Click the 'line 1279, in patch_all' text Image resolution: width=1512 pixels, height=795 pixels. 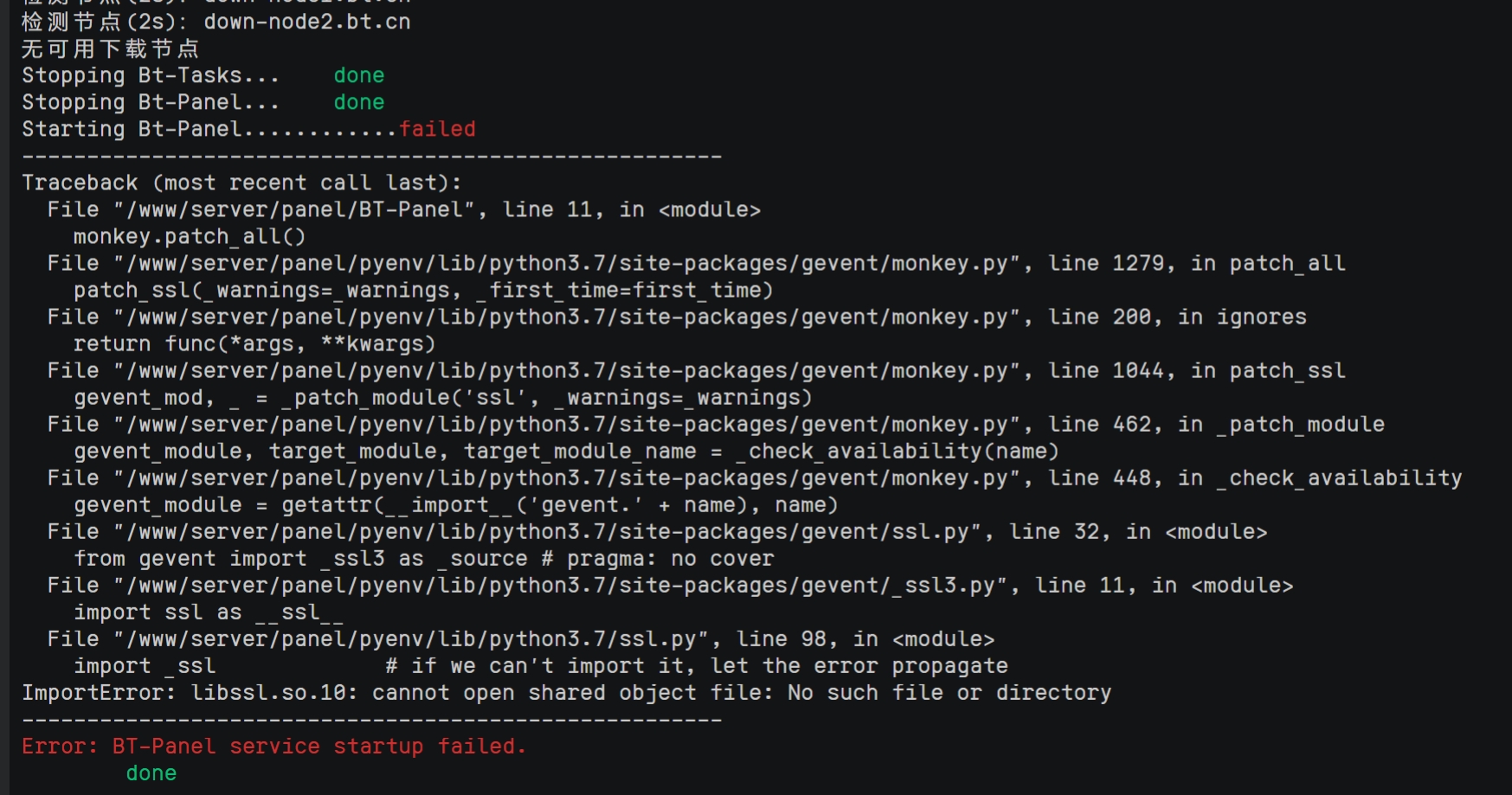(1197, 263)
